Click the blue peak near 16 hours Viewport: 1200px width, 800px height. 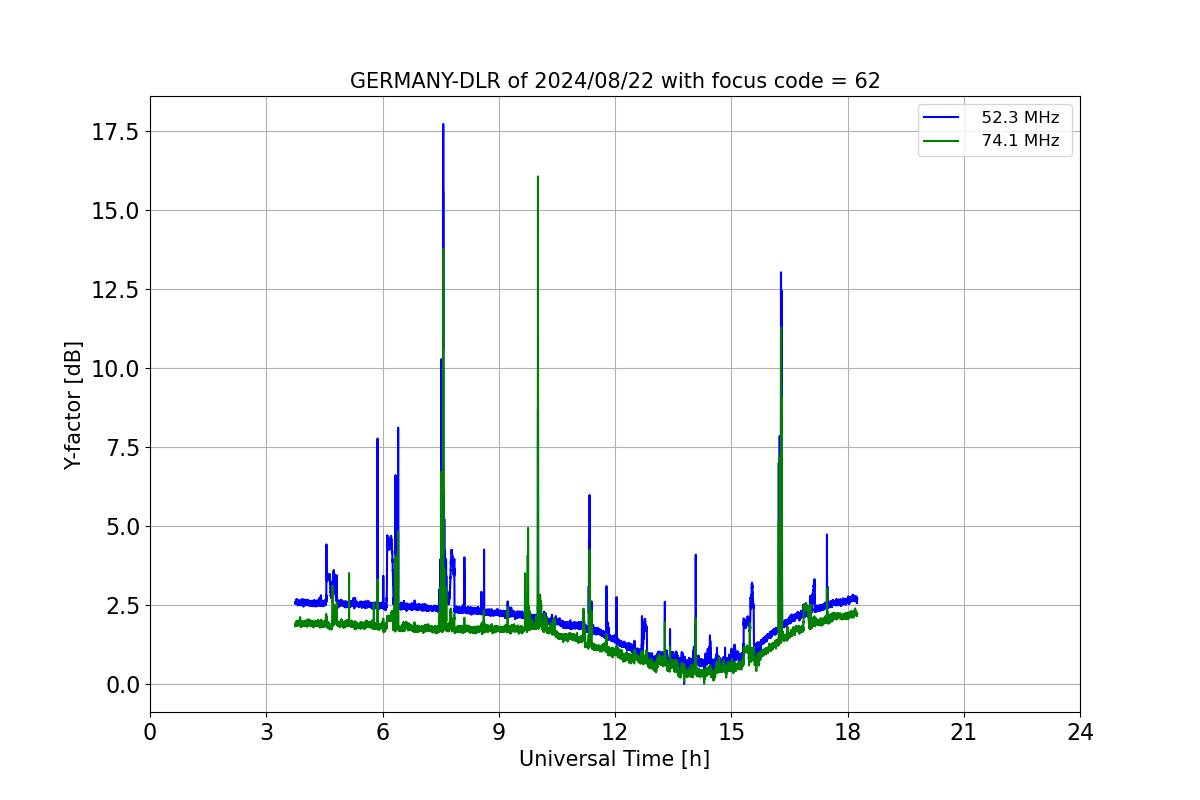click(781, 275)
